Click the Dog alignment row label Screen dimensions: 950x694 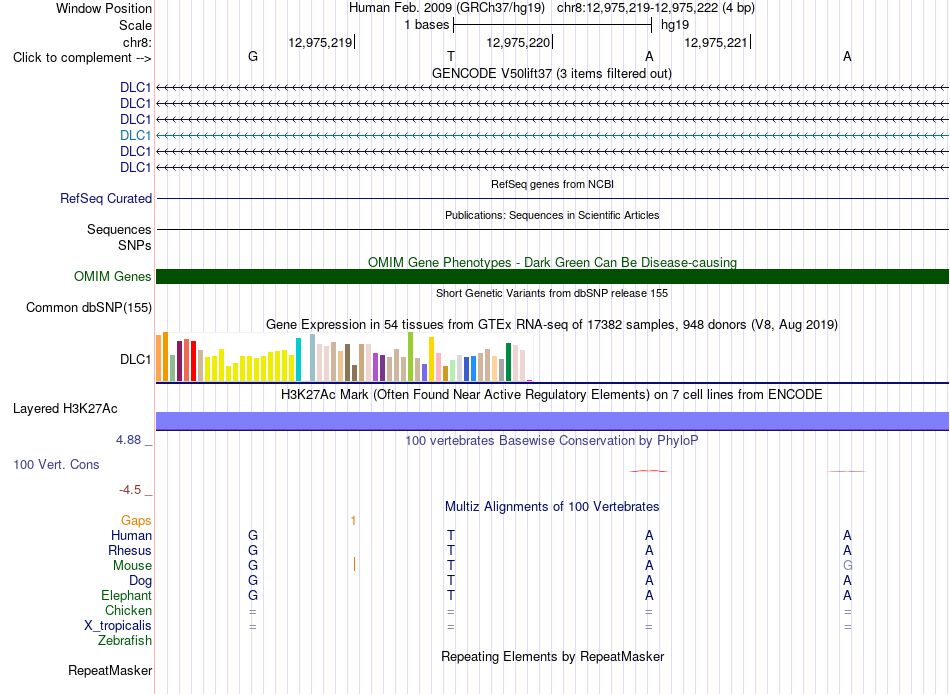point(140,581)
